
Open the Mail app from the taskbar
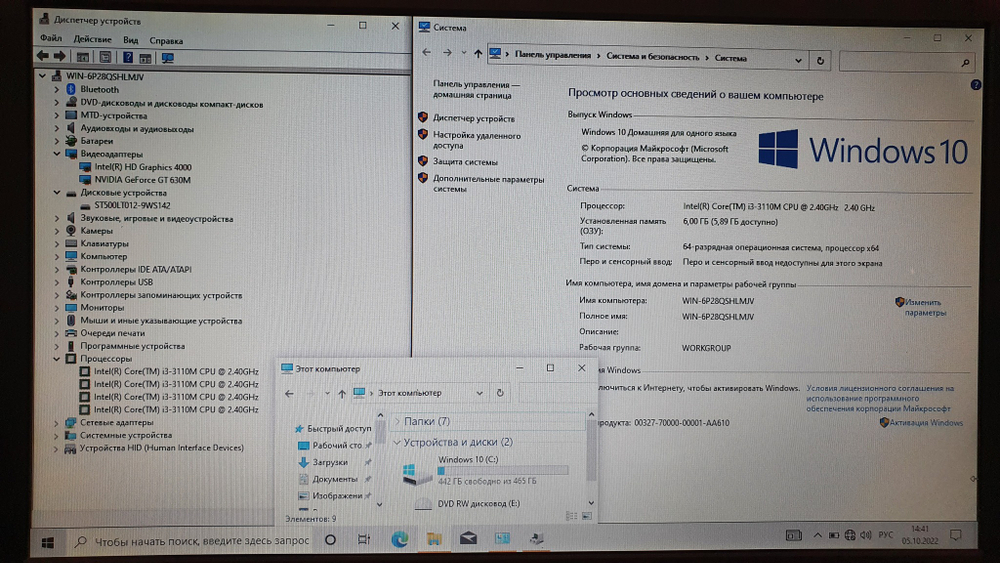click(x=467, y=540)
